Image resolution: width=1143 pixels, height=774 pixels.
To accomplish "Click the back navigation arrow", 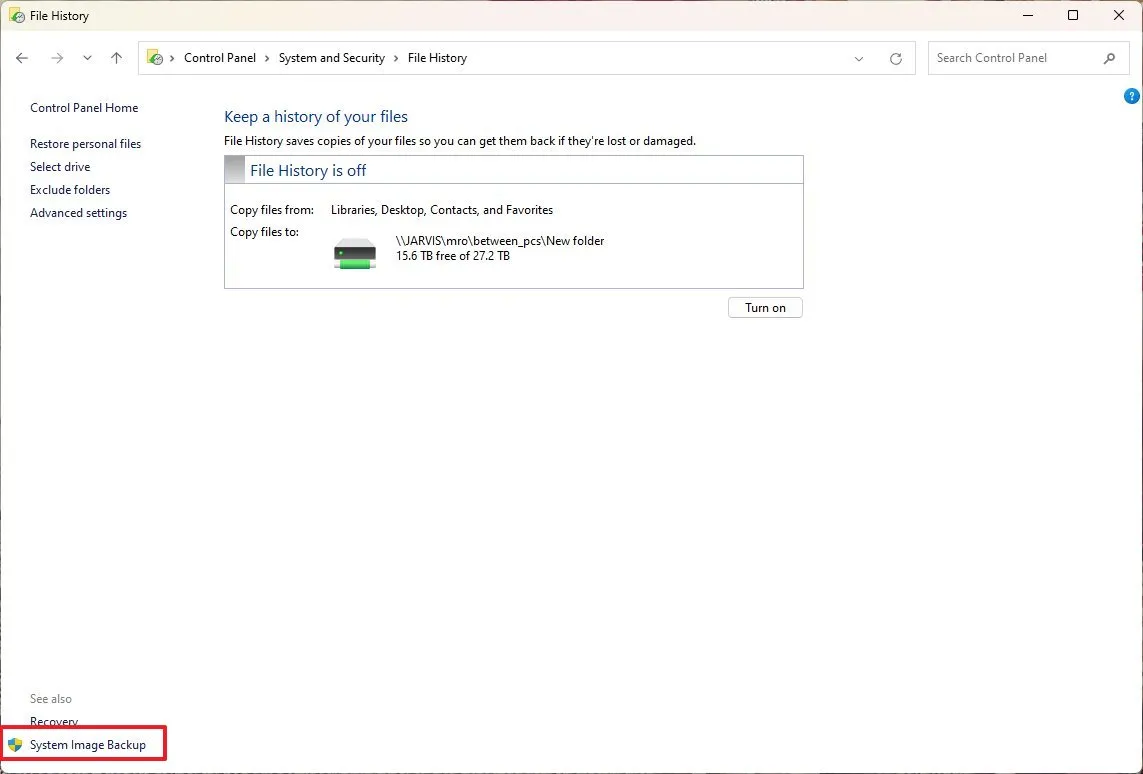I will point(22,58).
